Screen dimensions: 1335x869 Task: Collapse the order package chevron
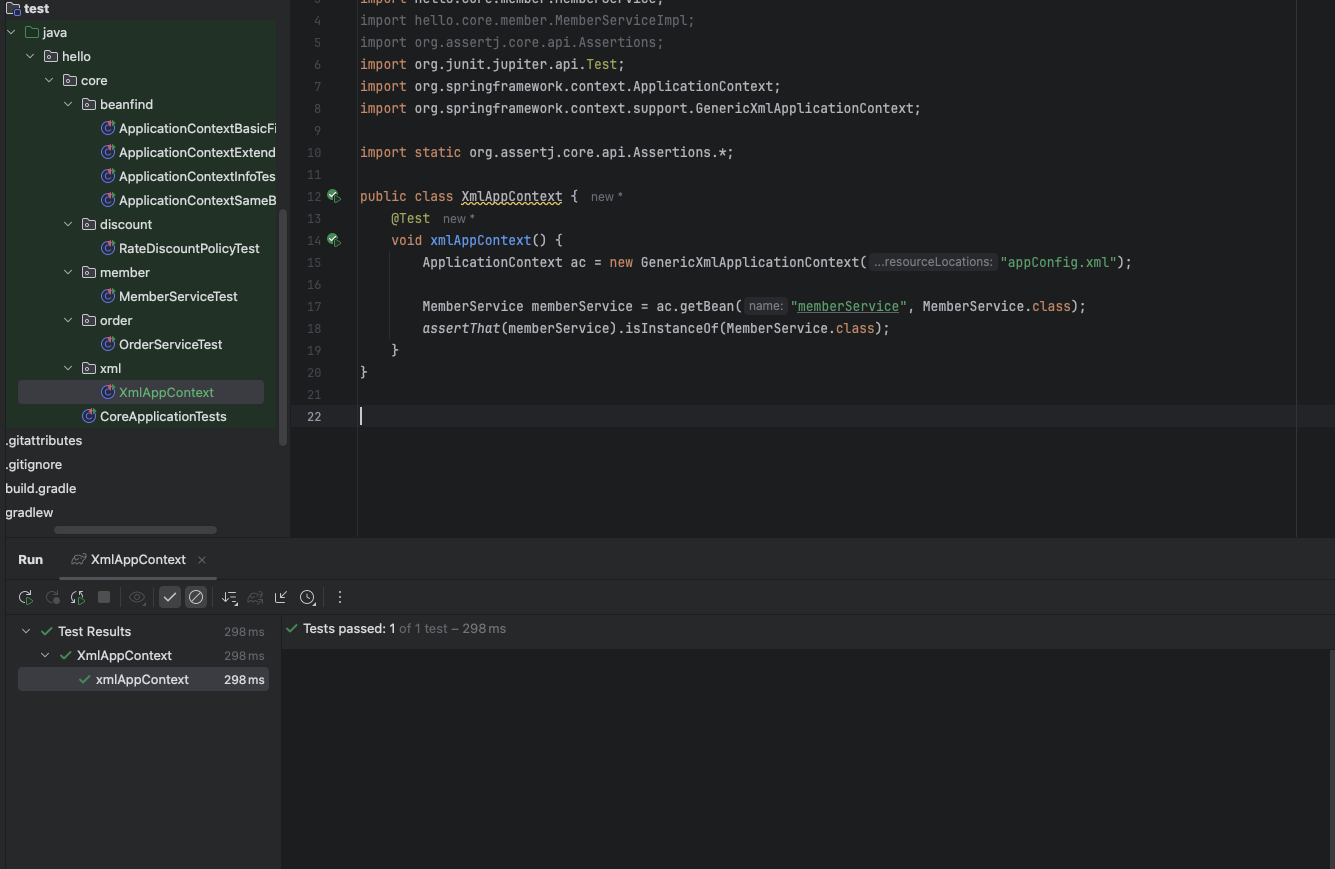pyautogui.click(x=69, y=321)
